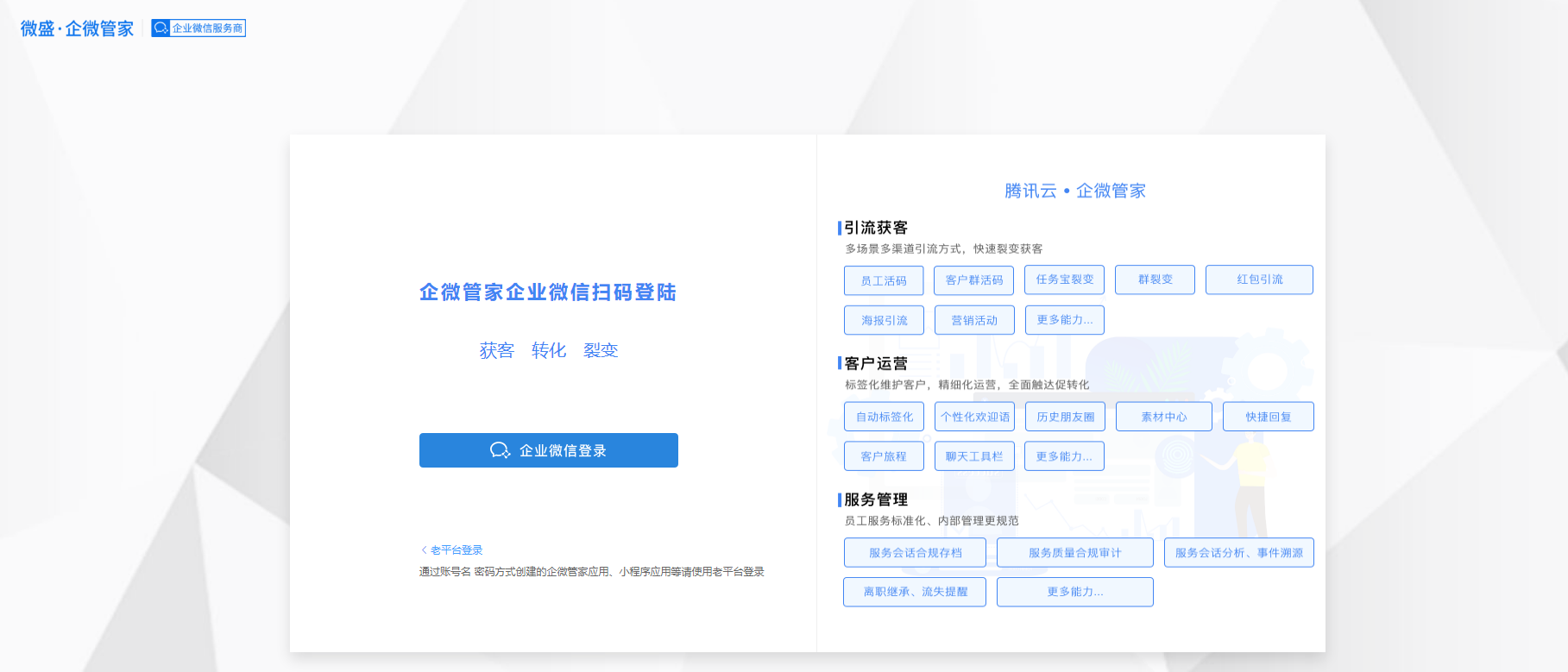Open the 老平台登录 link
Image resolution: width=1568 pixels, height=672 pixels.
pos(452,550)
